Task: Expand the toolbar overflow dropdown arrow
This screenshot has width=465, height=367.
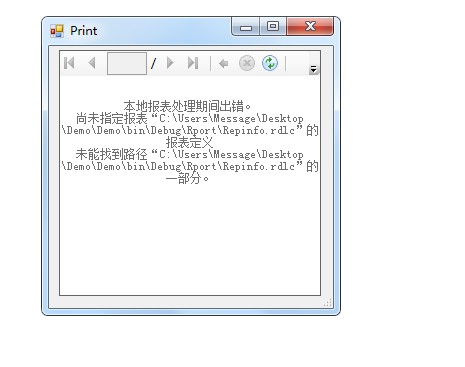Action: pos(313,69)
